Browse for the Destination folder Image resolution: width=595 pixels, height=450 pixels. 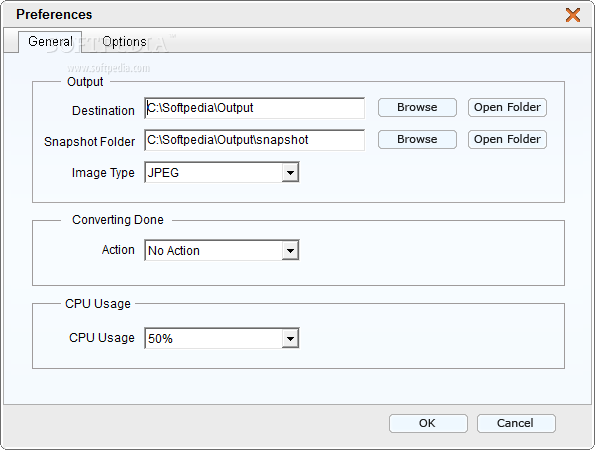pos(417,107)
